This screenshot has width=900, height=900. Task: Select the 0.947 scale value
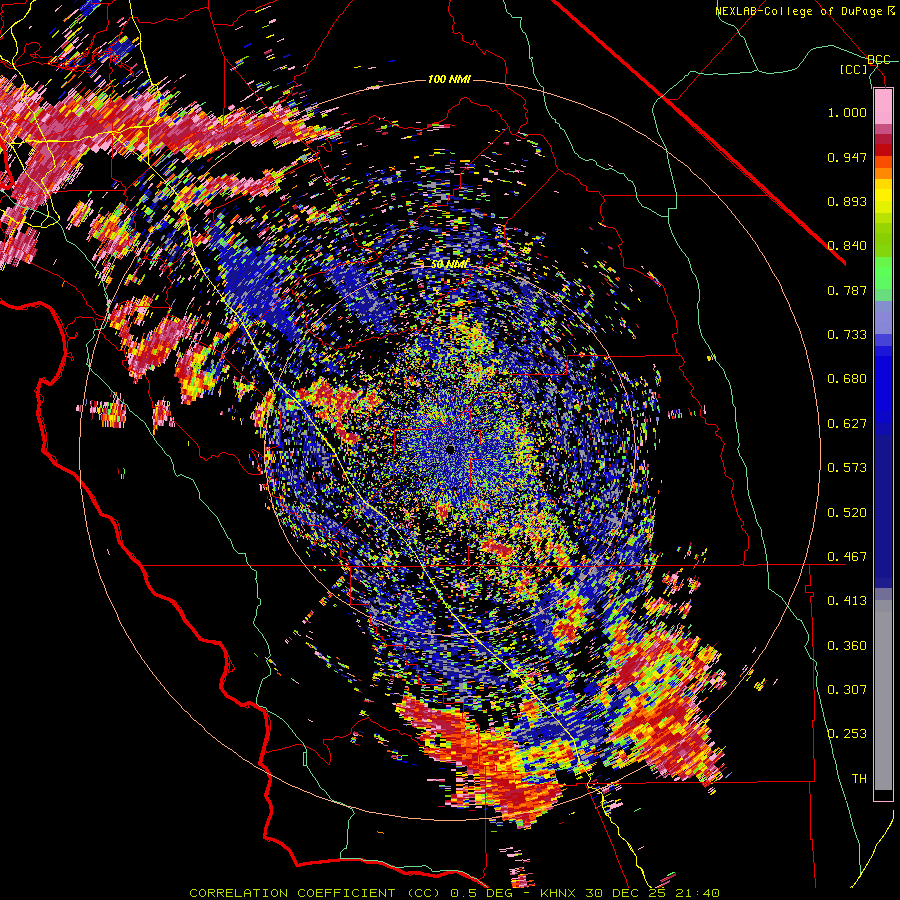[x=847, y=157]
